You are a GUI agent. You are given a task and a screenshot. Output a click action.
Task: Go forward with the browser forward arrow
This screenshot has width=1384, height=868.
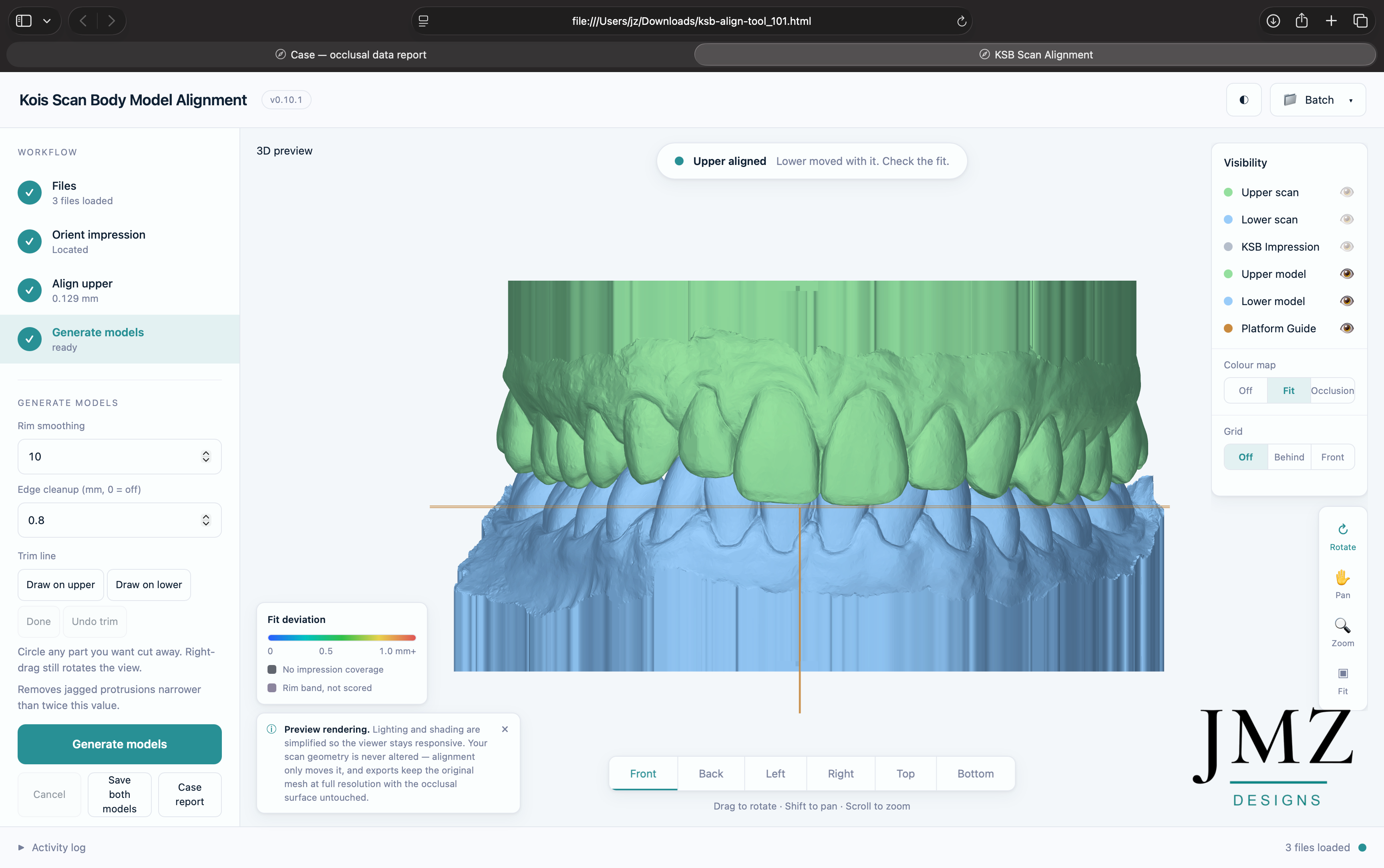pos(111,21)
